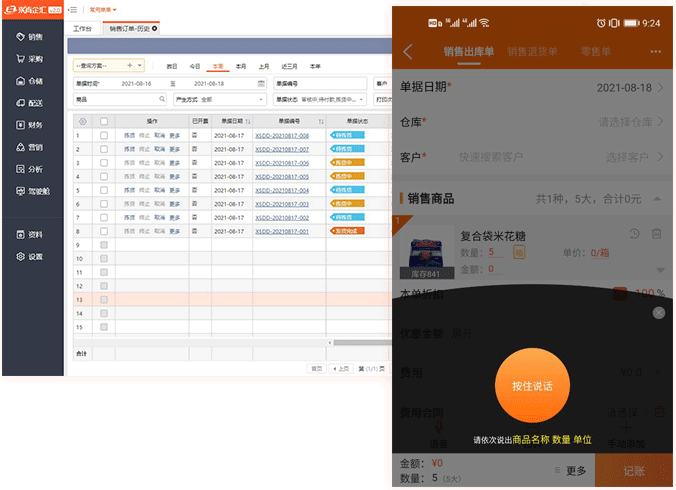Click the back arrow in mobile header
676x490 pixels.
tap(408, 52)
